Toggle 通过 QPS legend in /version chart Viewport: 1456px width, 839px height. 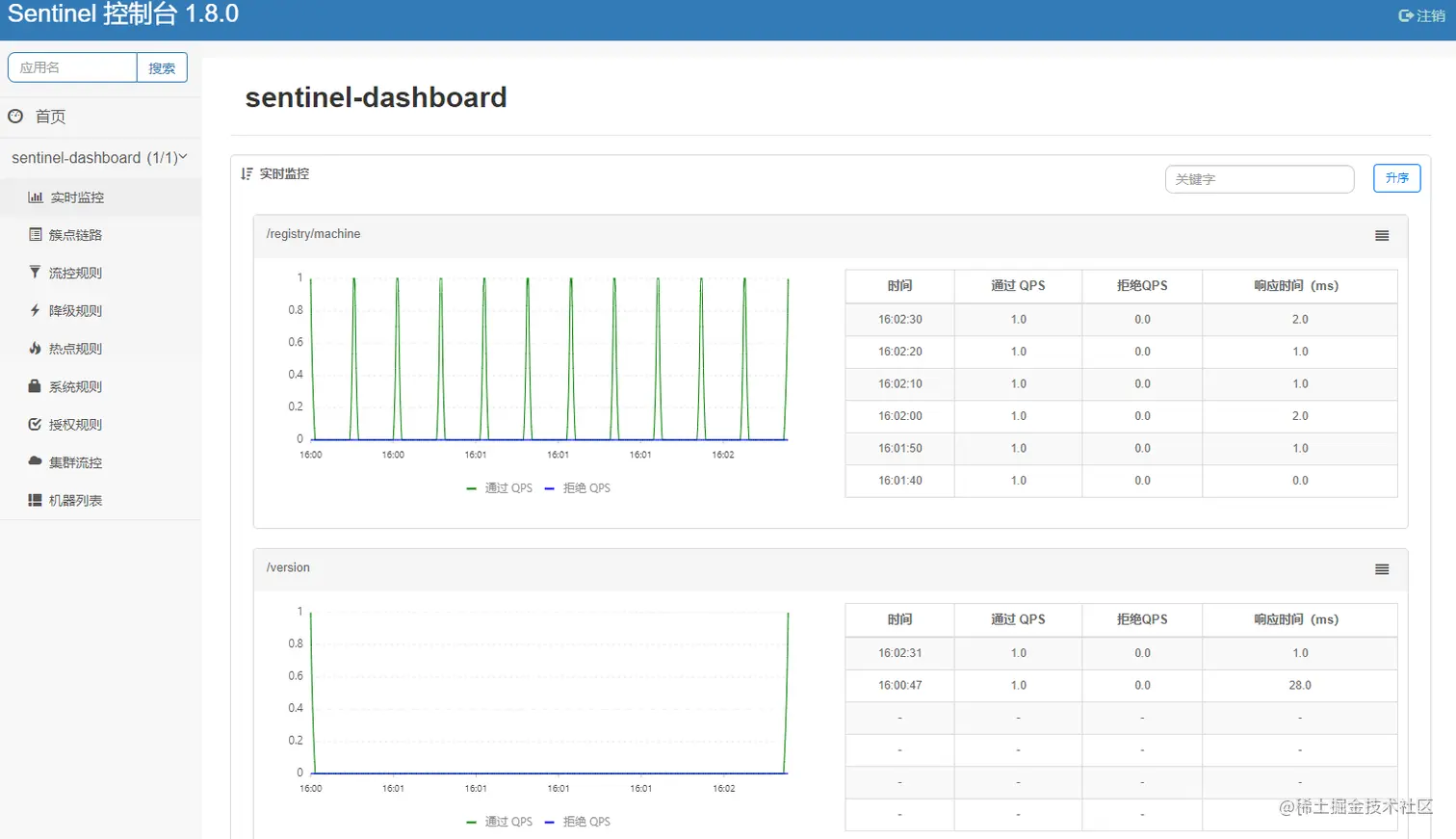[499, 822]
